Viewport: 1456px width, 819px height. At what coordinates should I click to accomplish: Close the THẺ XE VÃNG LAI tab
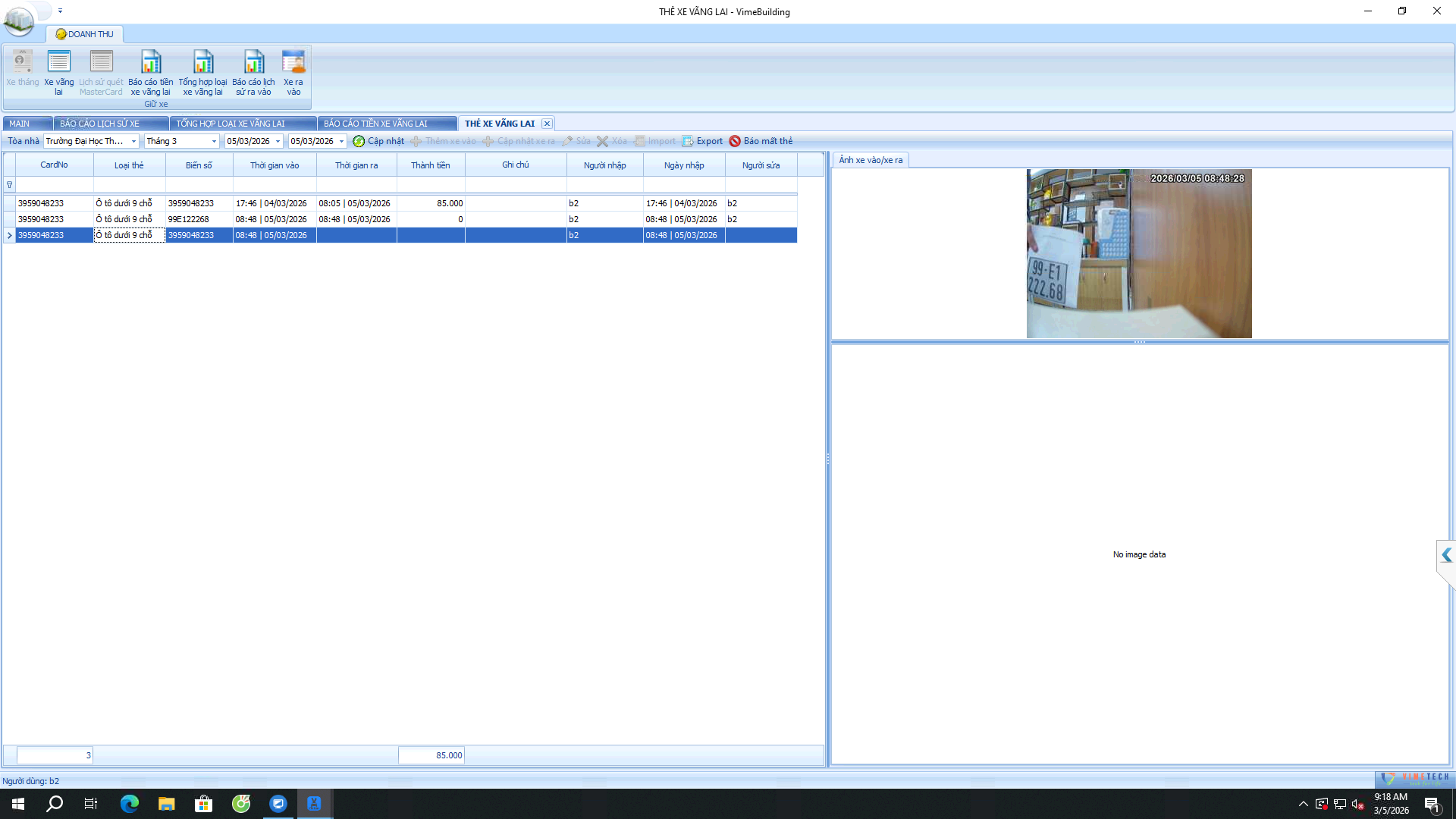(547, 124)
